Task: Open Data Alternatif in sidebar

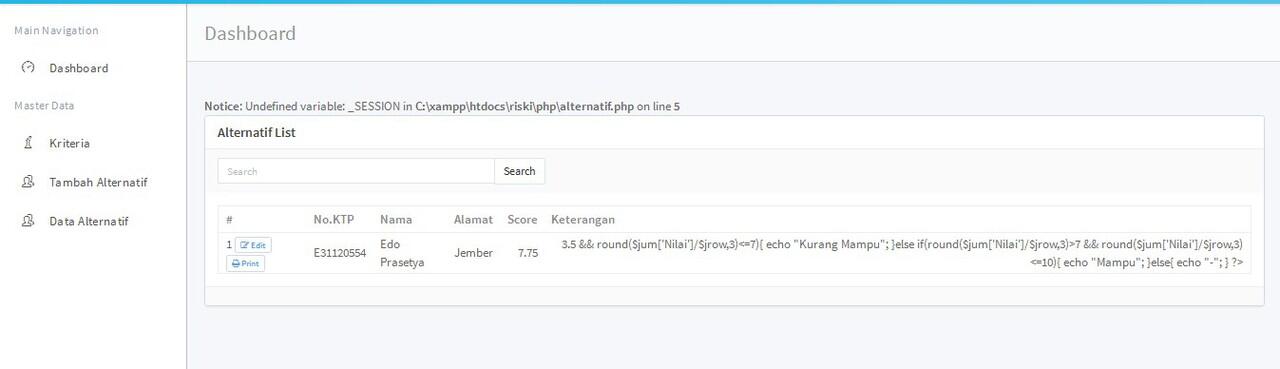Action: pos(88,221)
